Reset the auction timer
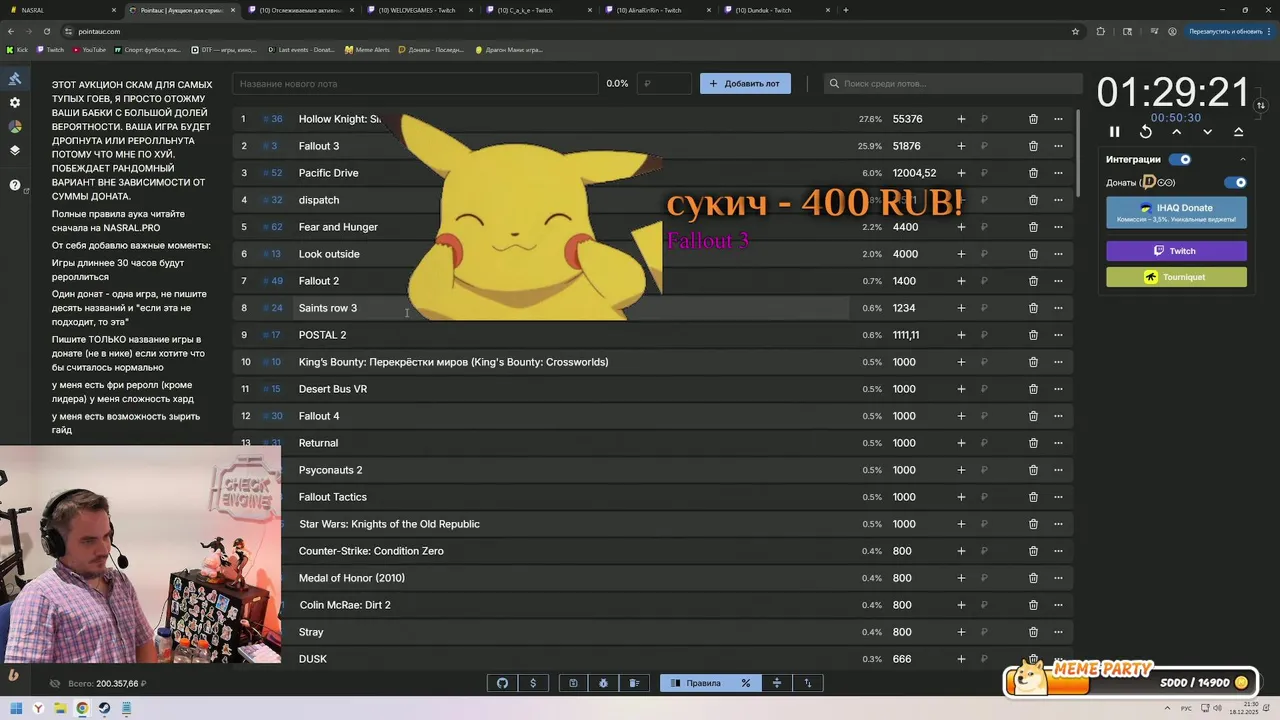 [1146, 132]
